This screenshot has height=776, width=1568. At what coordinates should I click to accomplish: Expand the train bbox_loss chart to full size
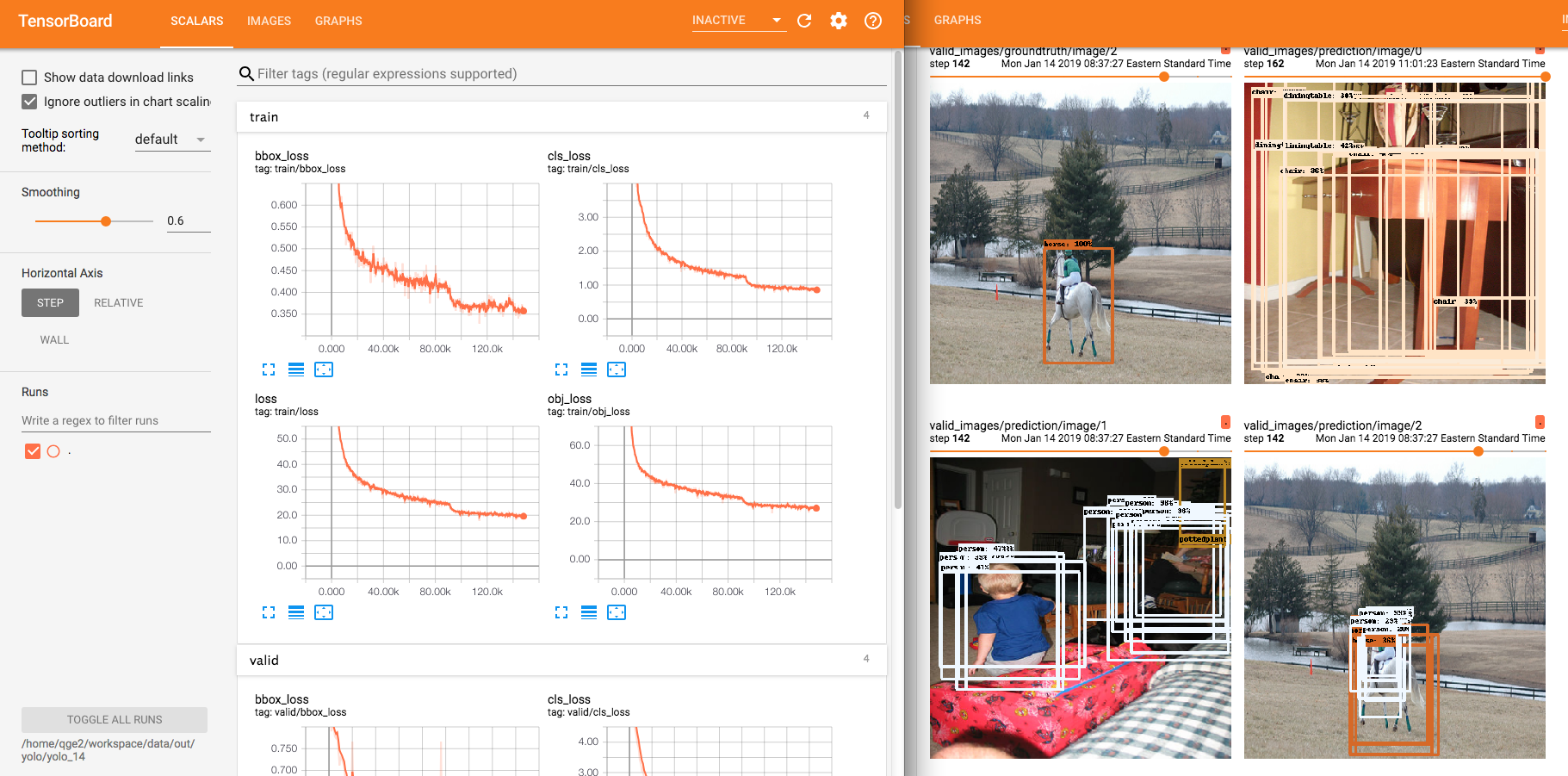[269, 369]
